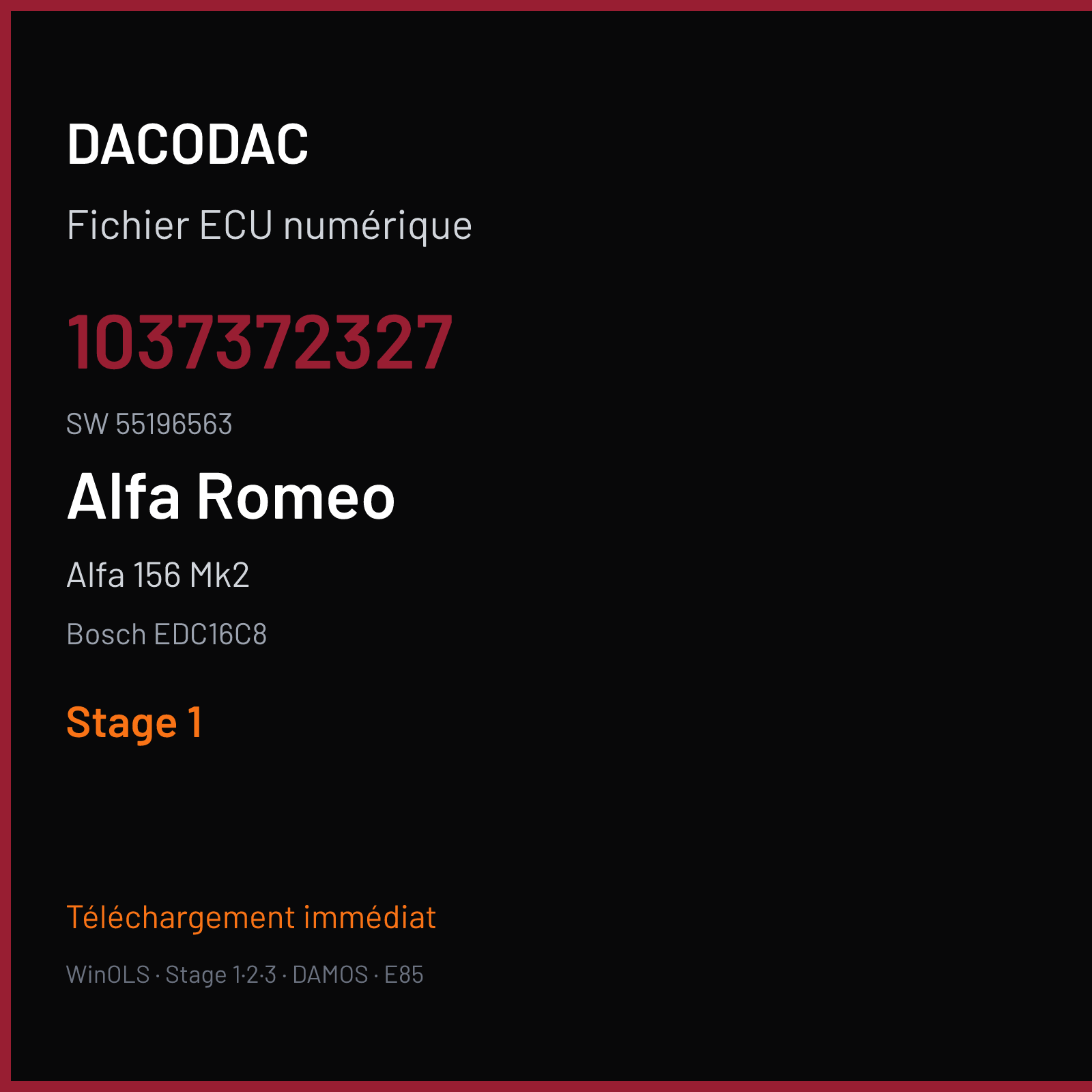
Task: Select the Alfa 156 Mk2 model line
Action: coord(158,575)
